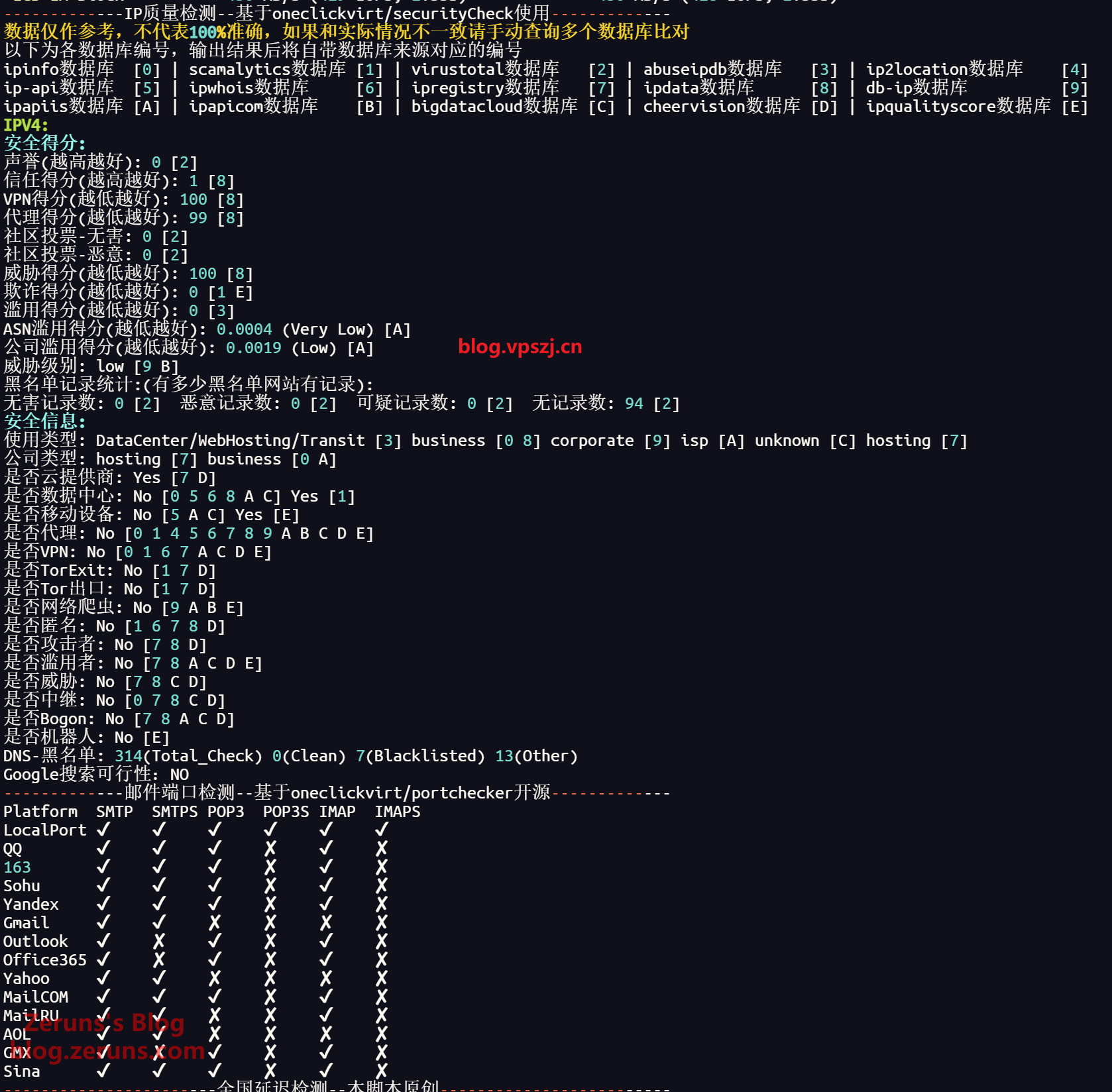The width and height of the screenshot is (1112, 1092).
Task: Select the POP3S column header
Action: [x=286, y=811]
